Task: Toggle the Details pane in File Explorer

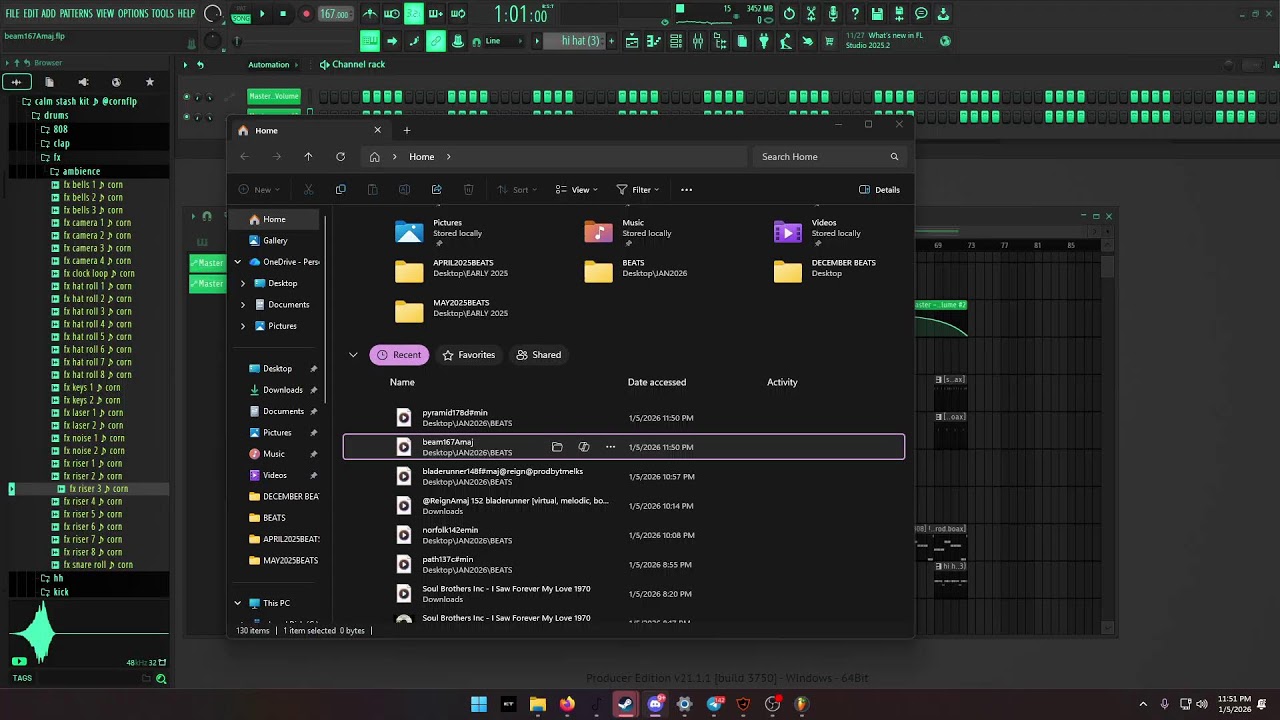Action: (x=879, y=190)
